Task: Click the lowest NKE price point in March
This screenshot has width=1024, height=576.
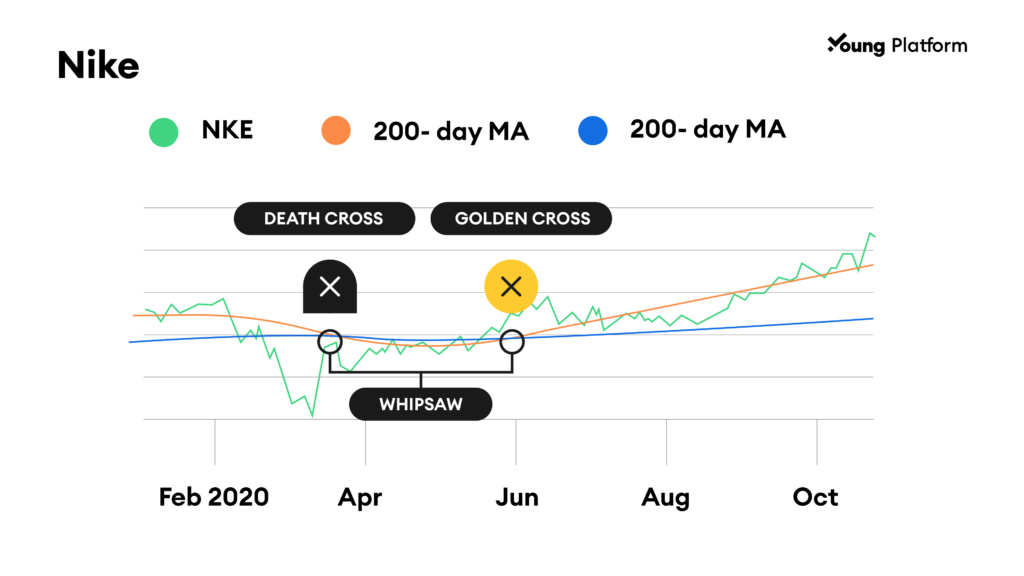Action: (x=312, y=415)
